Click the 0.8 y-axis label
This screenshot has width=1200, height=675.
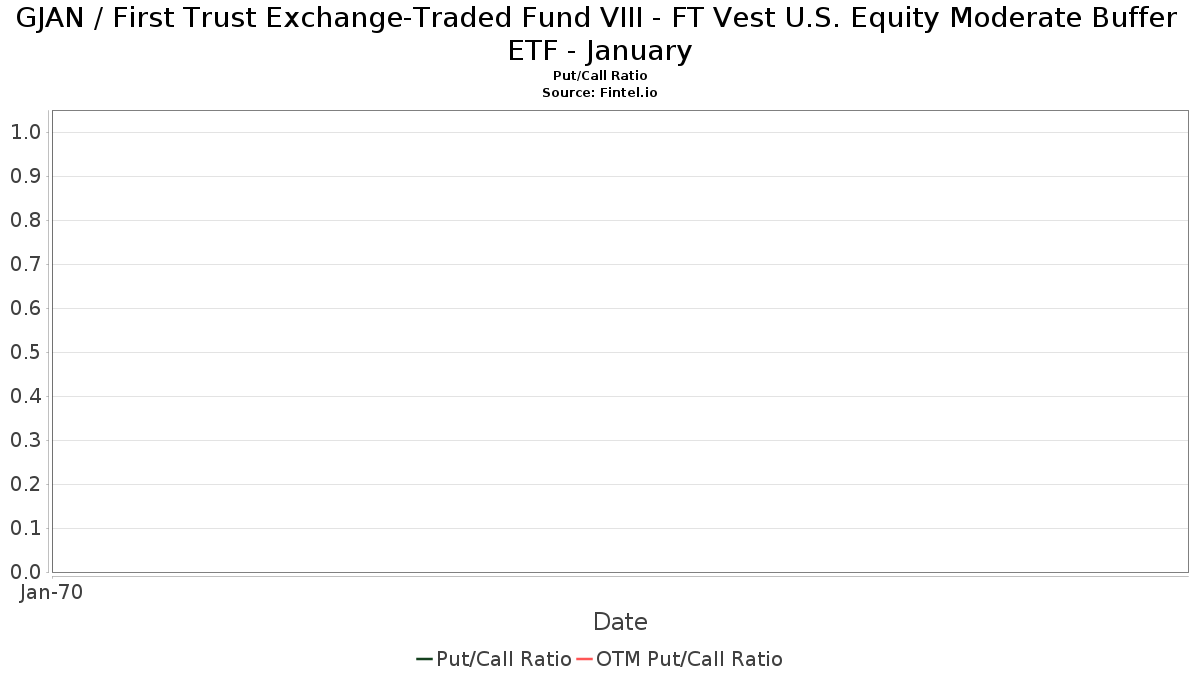click(25, 220)
